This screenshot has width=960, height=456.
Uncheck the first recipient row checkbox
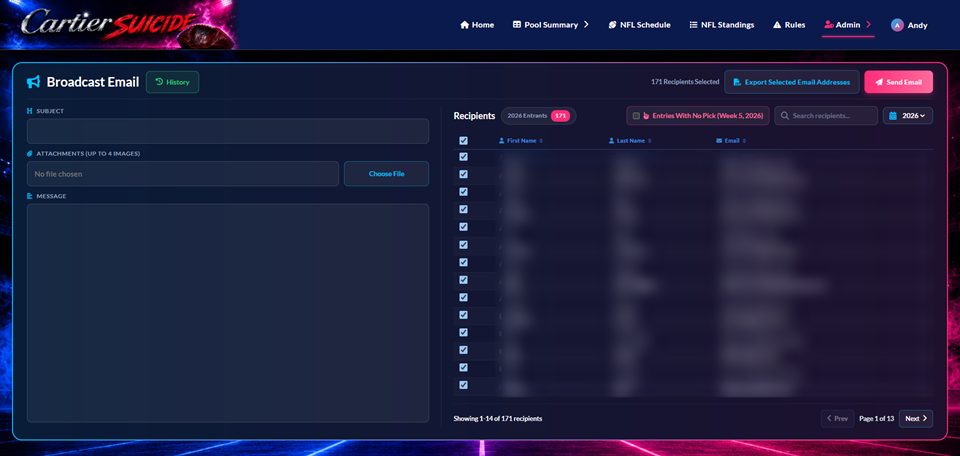pos(463,157)
